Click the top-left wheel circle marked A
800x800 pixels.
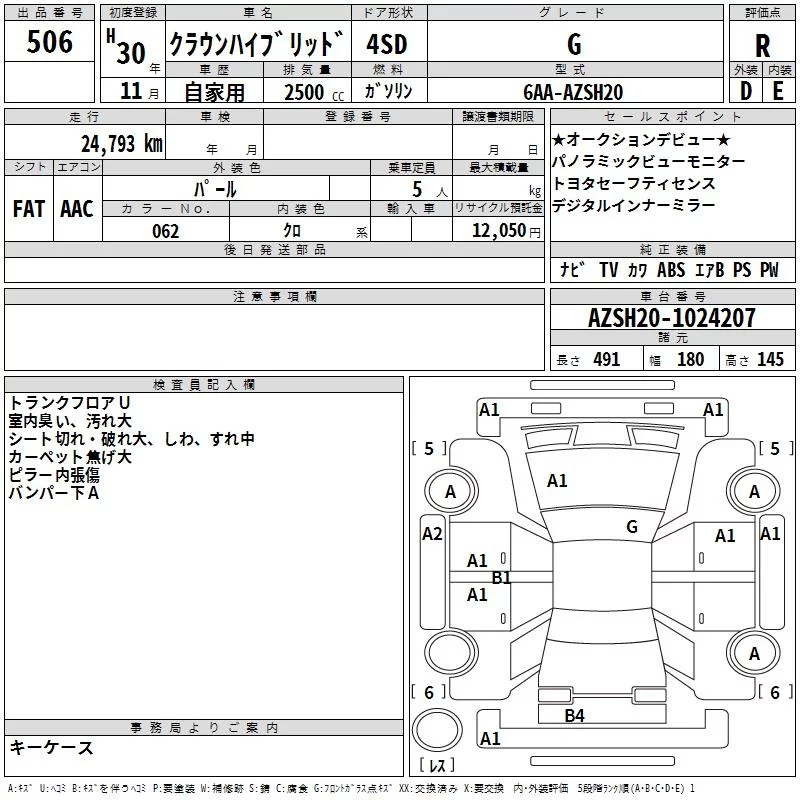pos(450,491)
